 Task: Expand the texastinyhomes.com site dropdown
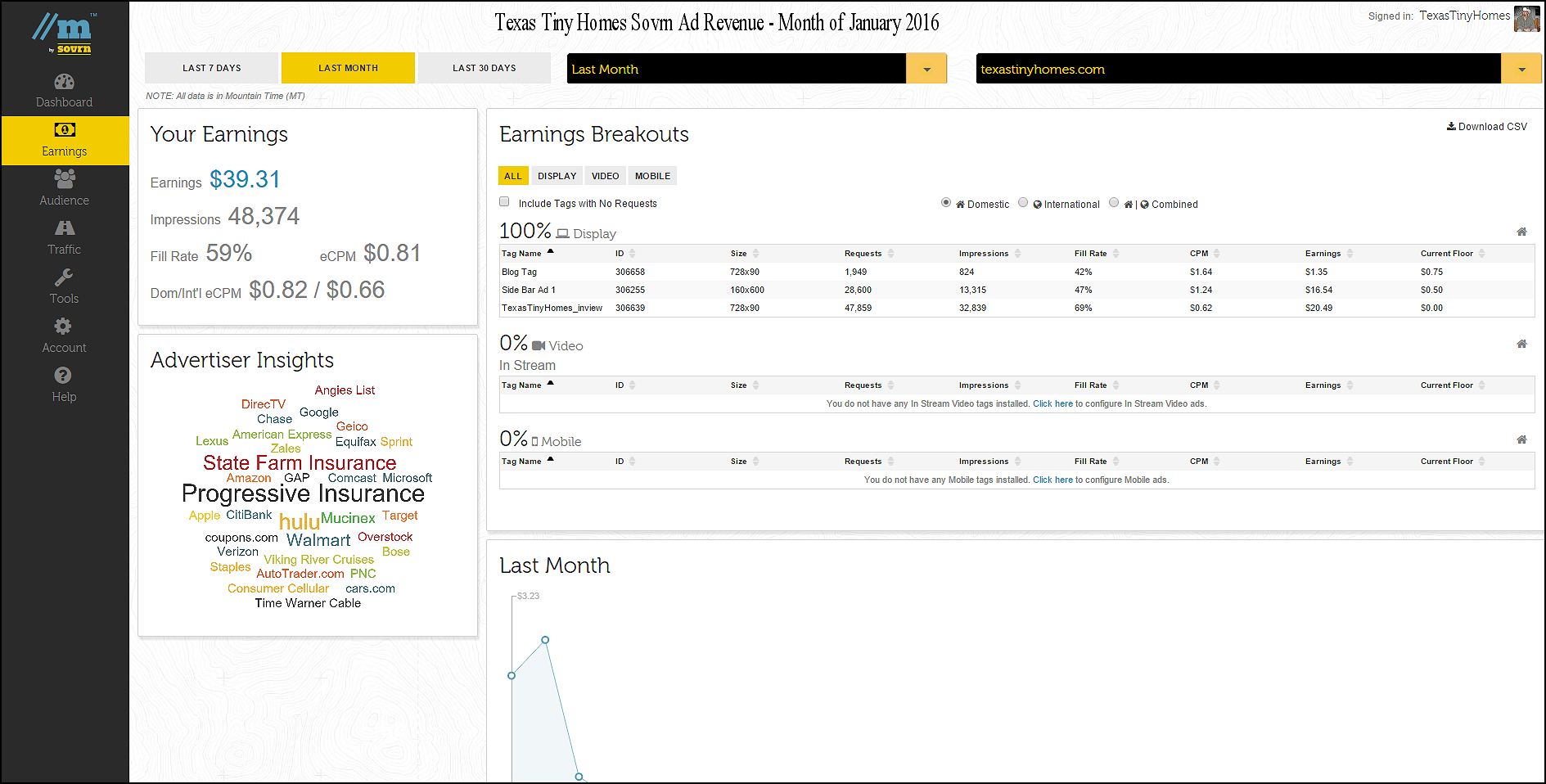(x=1521, y=70)
